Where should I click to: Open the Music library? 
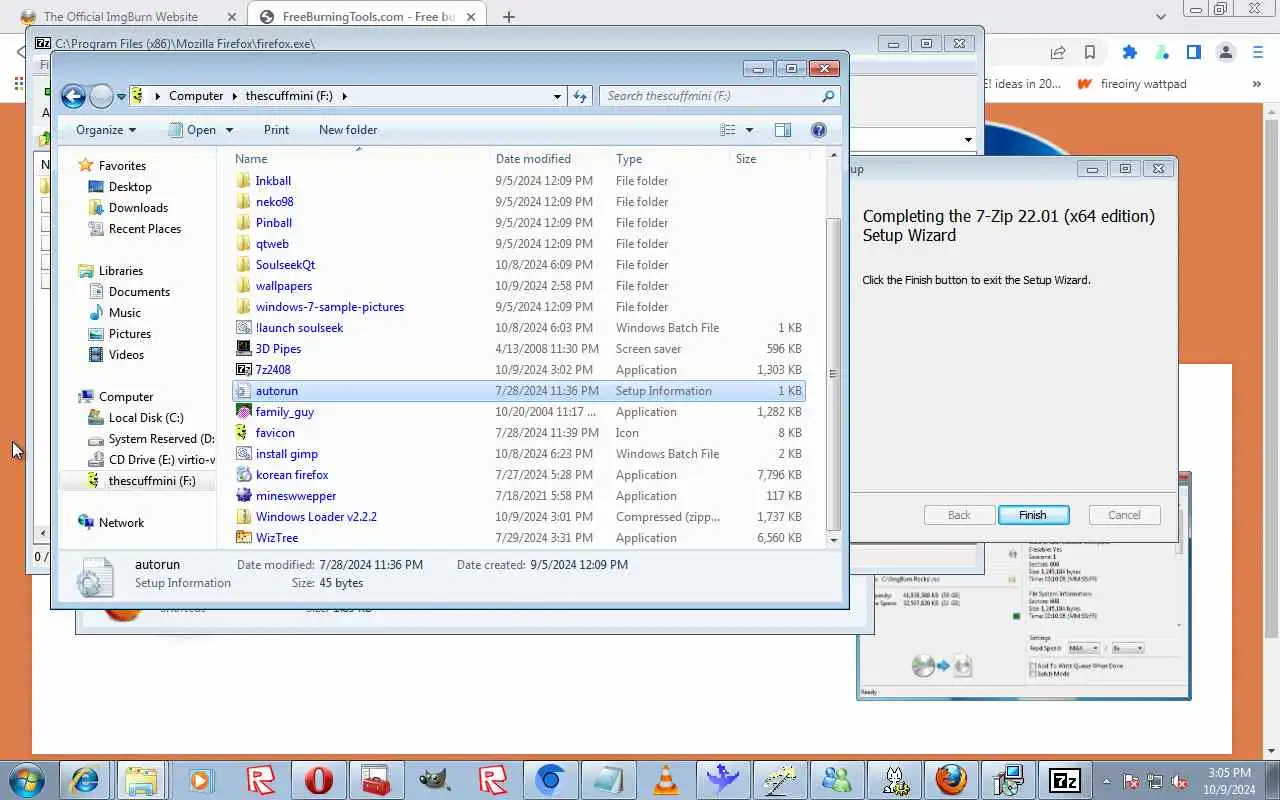(125, 313)
